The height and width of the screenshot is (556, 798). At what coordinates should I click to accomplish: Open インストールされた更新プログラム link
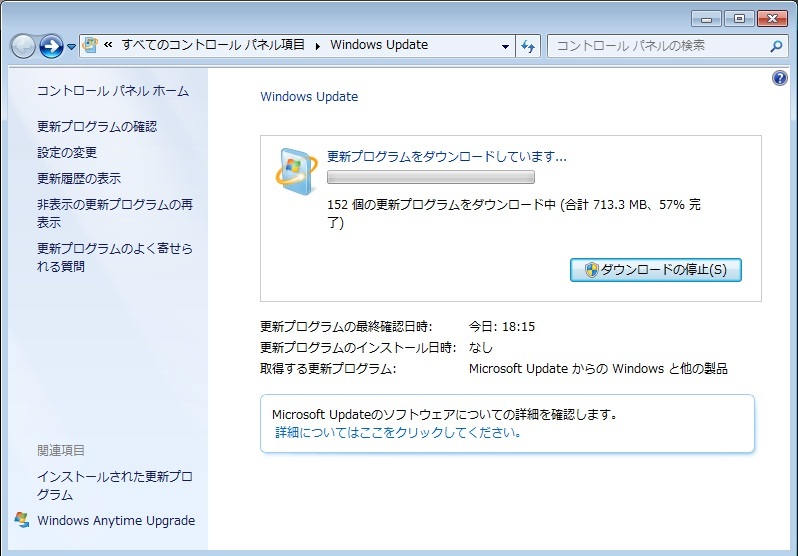115,485
